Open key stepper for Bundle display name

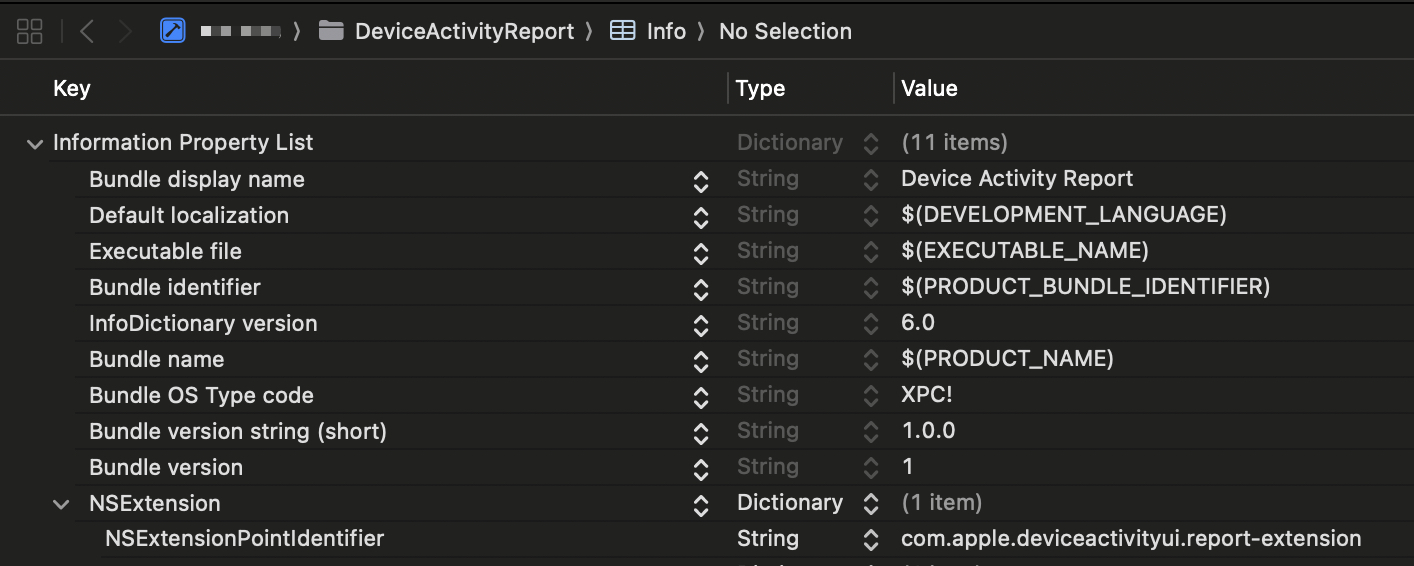tap(701, 181)
